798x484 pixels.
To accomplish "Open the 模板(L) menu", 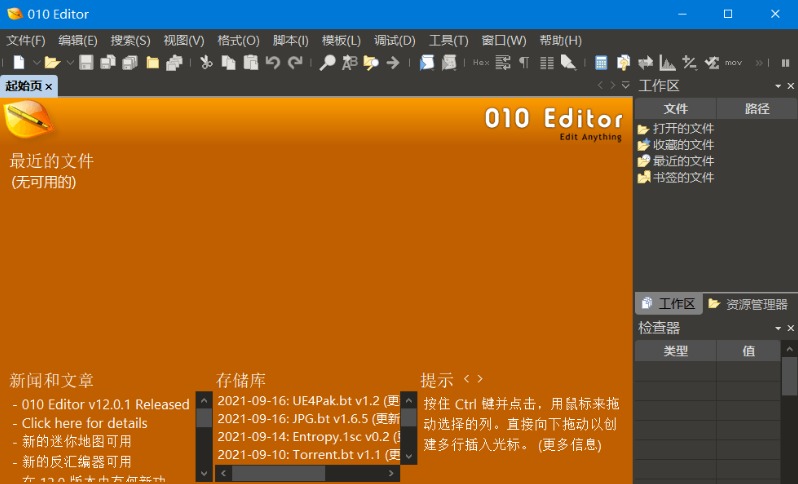I will click(x=341, y=41).
